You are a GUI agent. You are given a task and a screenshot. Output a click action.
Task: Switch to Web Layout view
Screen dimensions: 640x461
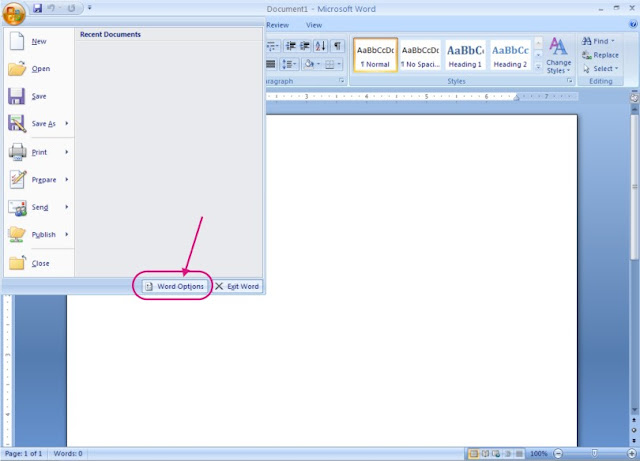(496, 454)
